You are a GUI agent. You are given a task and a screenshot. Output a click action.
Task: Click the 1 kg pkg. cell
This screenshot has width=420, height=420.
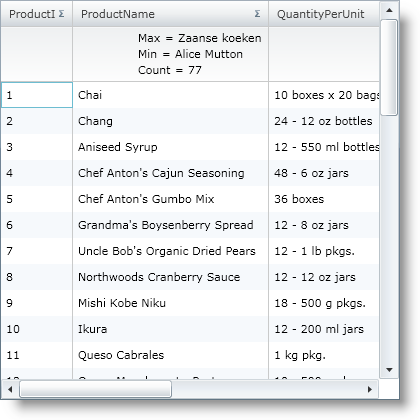324,355
